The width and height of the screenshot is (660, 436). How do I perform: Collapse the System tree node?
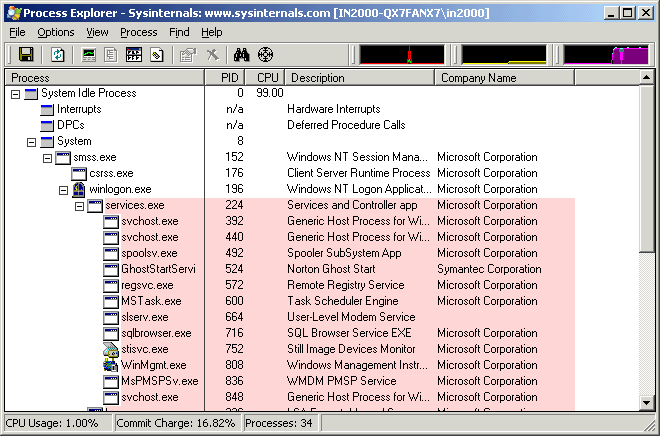pos(32,142)
